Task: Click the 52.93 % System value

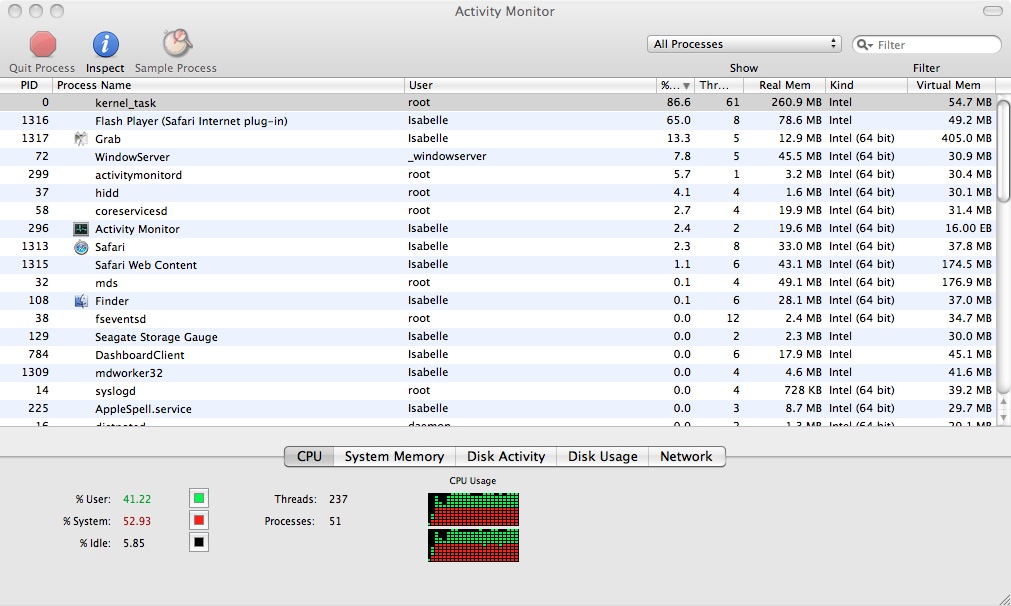Action: pos(137,521)
